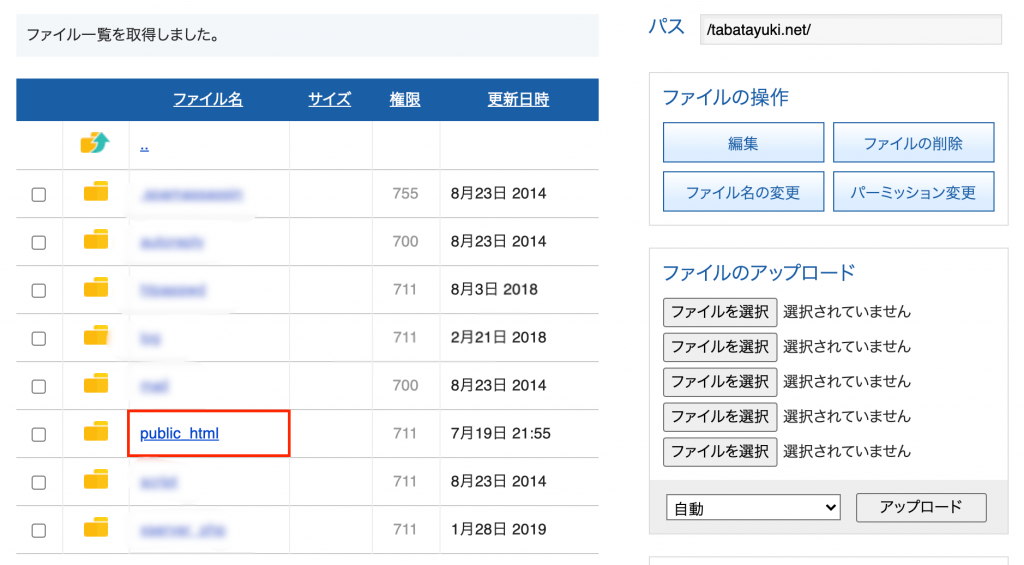Click the 8月3日 2018 date cell
The image size is (1024, 565).
click(x=494, y=289)
